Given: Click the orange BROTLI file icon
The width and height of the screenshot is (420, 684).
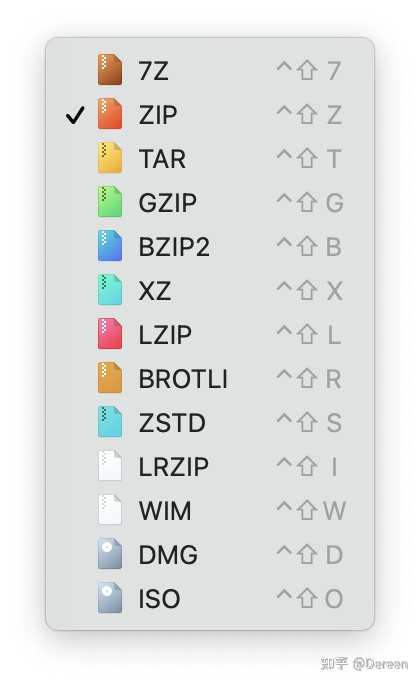Looking at the screenshot, I should point(110,378).
